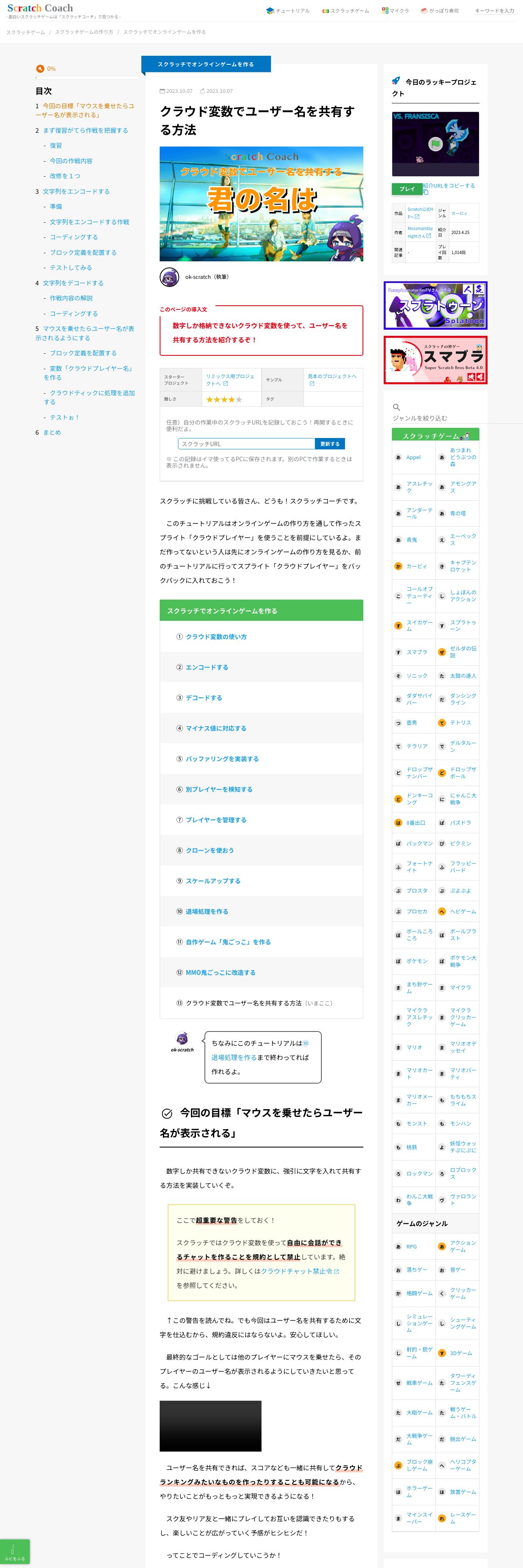Play the dark demo video
The image size is (523, 1568).
[210, 1426]
